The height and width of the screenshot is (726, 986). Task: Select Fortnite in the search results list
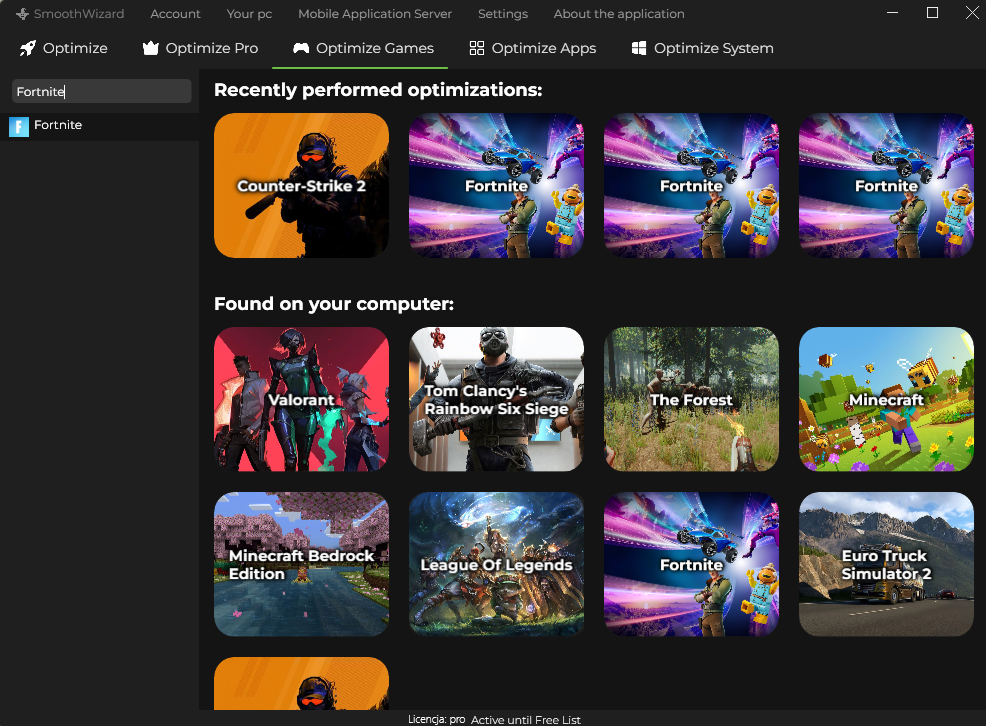[x=99, y=126]
